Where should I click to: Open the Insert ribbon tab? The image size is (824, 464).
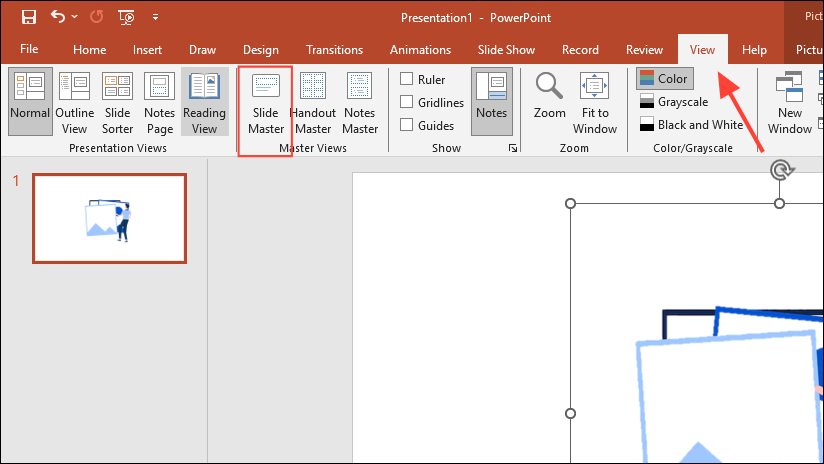coord(147,49)
